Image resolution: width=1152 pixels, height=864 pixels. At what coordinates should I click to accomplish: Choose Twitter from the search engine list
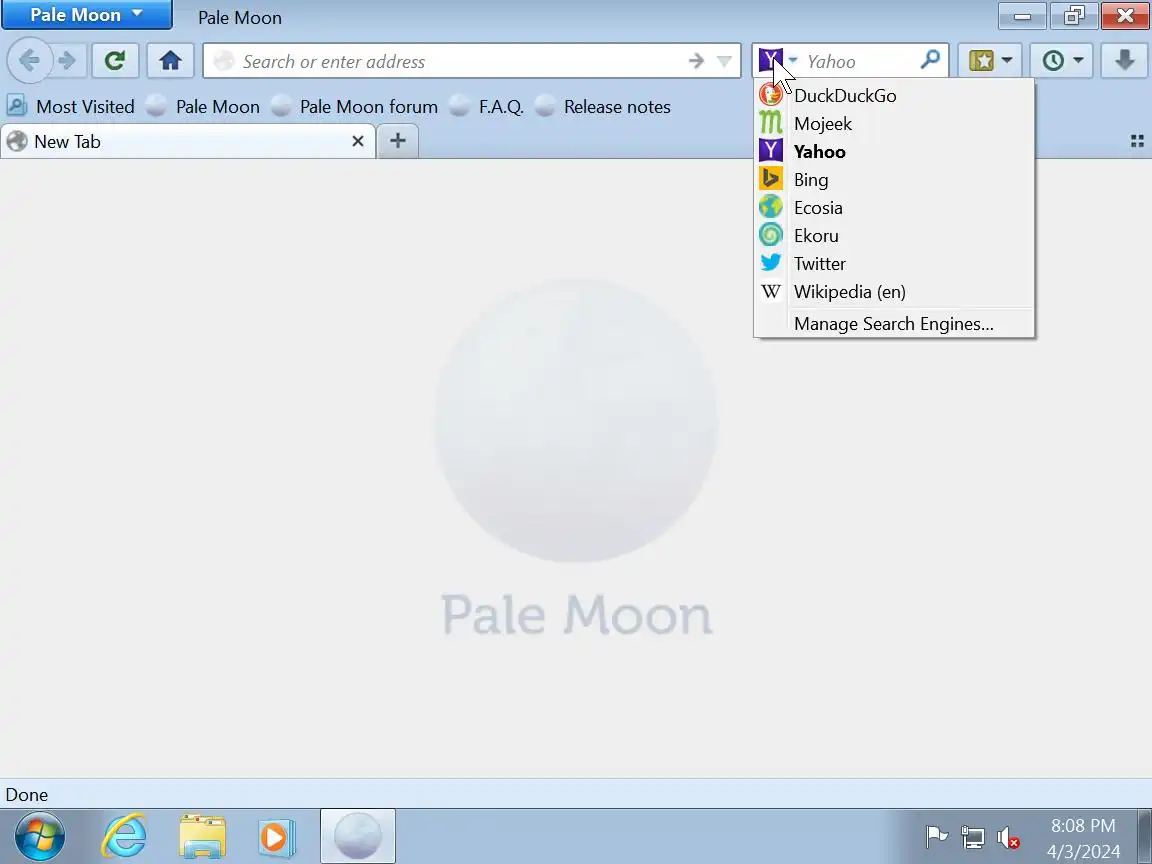click(894, 263)
